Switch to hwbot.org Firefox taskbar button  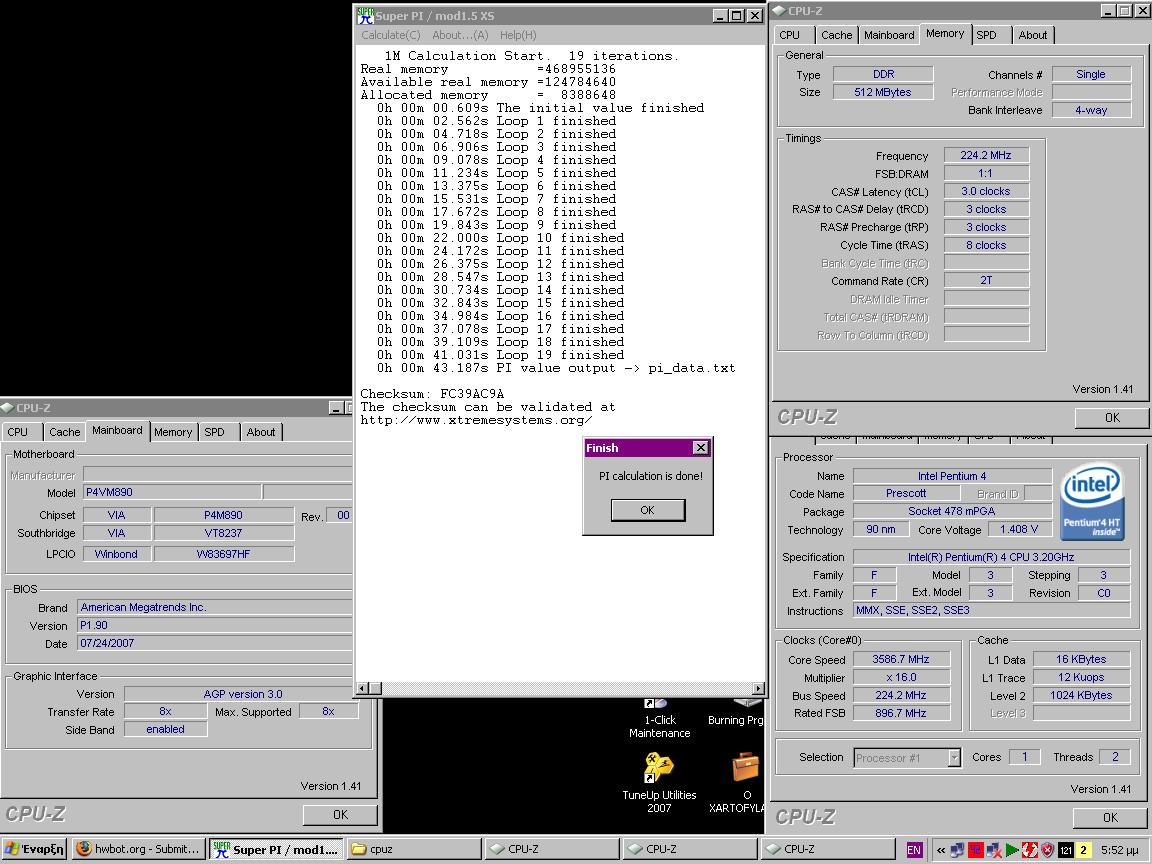(138, 849)
